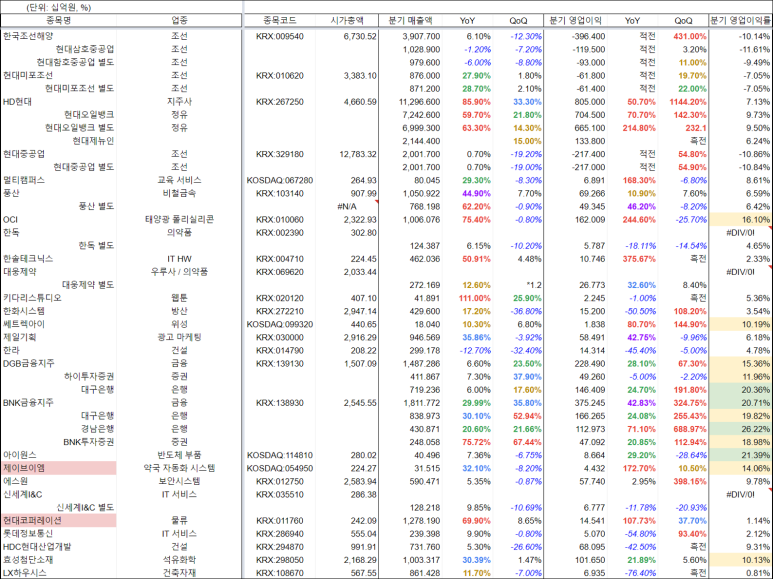Click the 시가총액 column header
The width and height of the screenshot is (773, 579).
tap(347, 20)
